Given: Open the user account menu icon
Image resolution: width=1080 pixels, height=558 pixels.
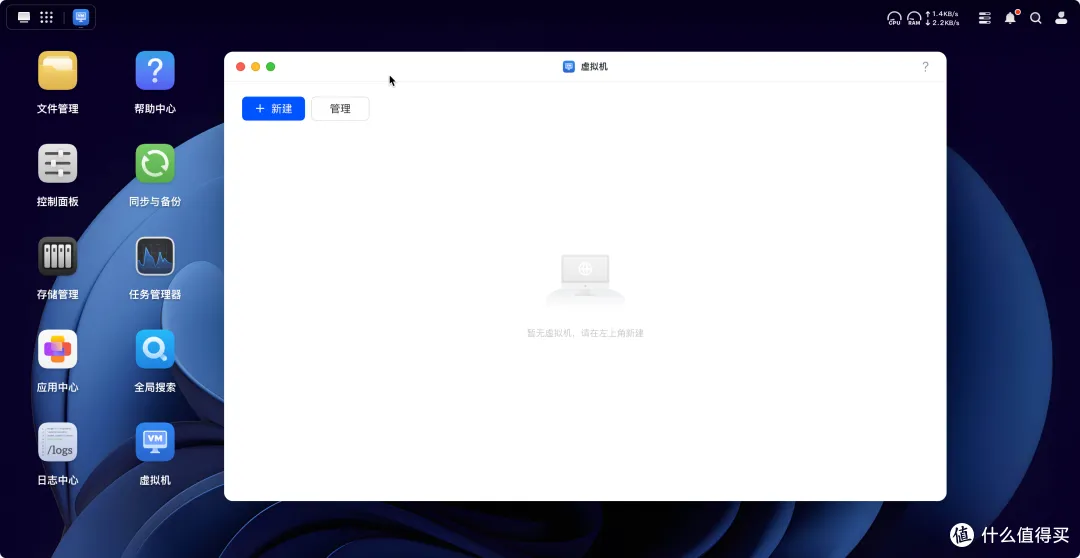Looking at the screenshot, I should tap(1061, 18).
